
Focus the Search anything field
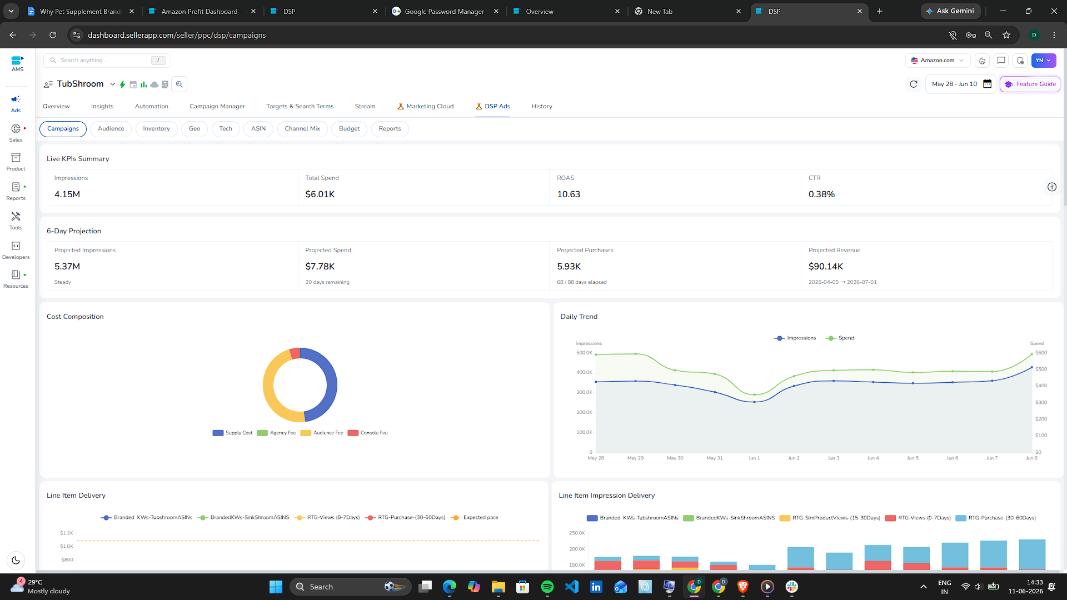click(x=105, y=61)
